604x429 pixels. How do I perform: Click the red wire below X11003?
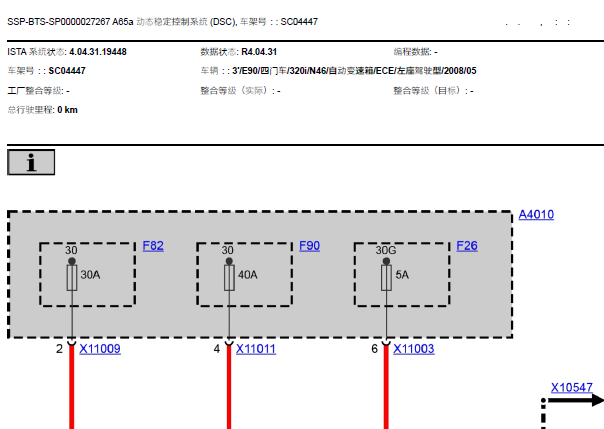coord(386,387)
